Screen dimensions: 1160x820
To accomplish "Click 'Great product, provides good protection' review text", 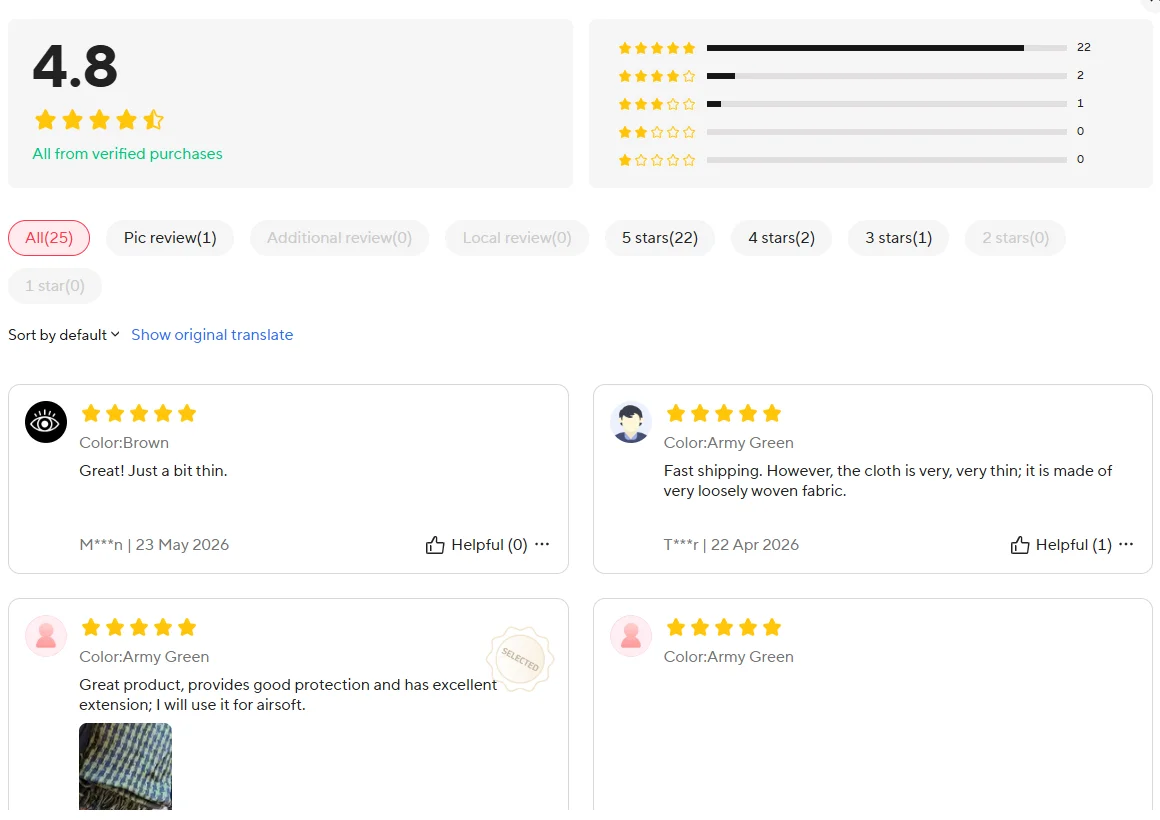I will pyautogui.click(x=288, y=695).
